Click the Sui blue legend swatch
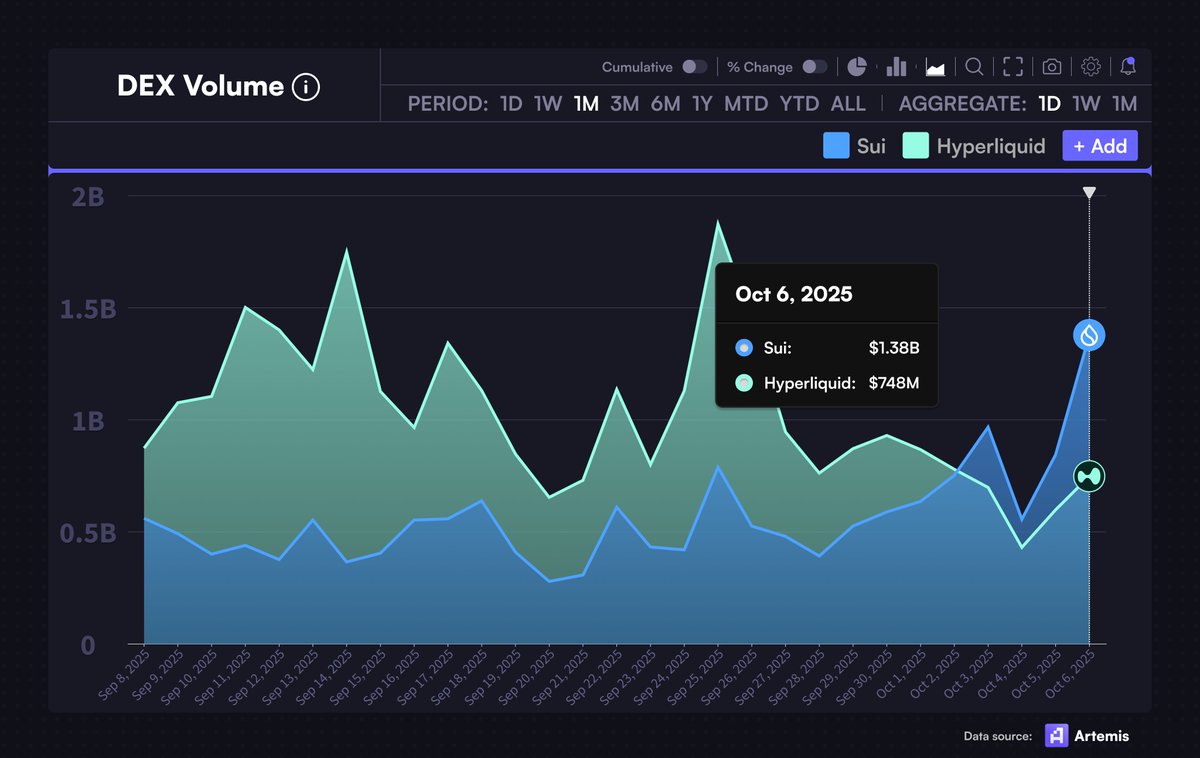This screenshot has width=1200, height=758. pyautogui.click(x=836, y=146)
